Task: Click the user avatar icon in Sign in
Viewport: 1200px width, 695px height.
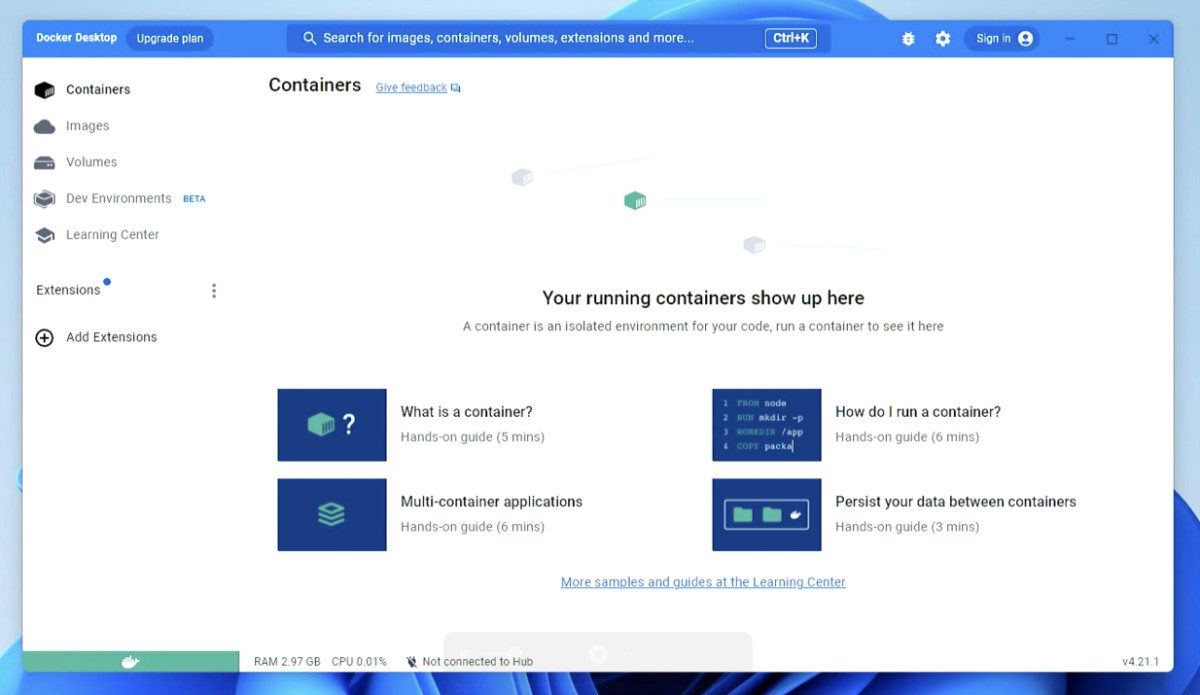Action: (1025, 39)
